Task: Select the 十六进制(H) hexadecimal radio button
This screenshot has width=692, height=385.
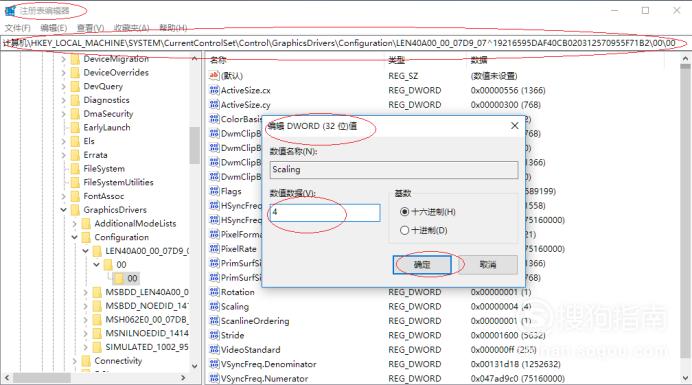Action: coord(404,211)
